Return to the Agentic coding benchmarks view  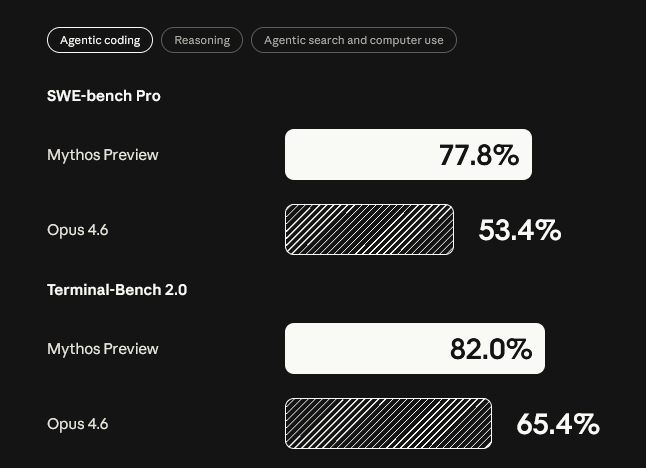(100, 40)
